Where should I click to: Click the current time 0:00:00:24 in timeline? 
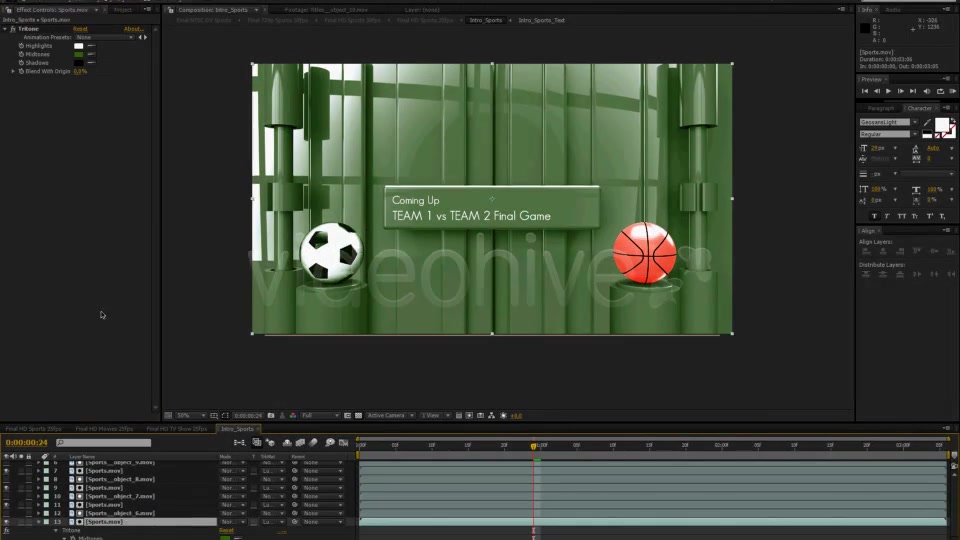coord(26,443)
